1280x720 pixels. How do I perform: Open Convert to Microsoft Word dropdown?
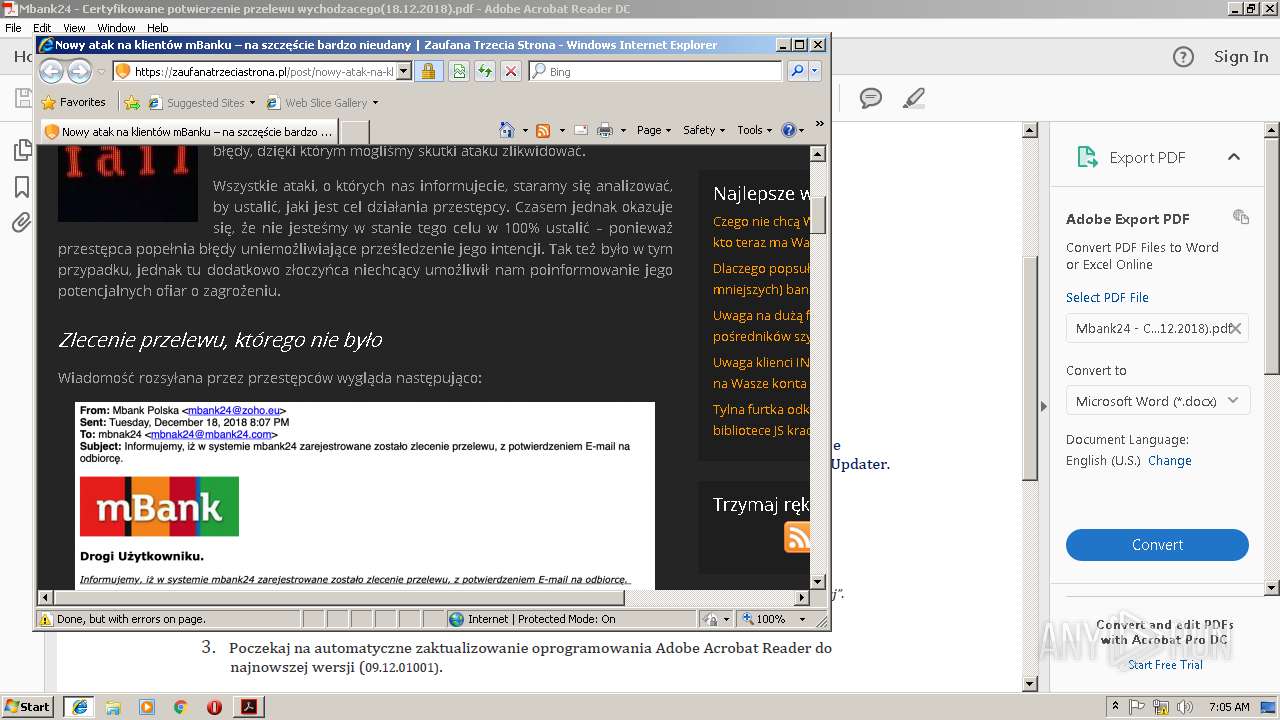(x=1157, y=401)
